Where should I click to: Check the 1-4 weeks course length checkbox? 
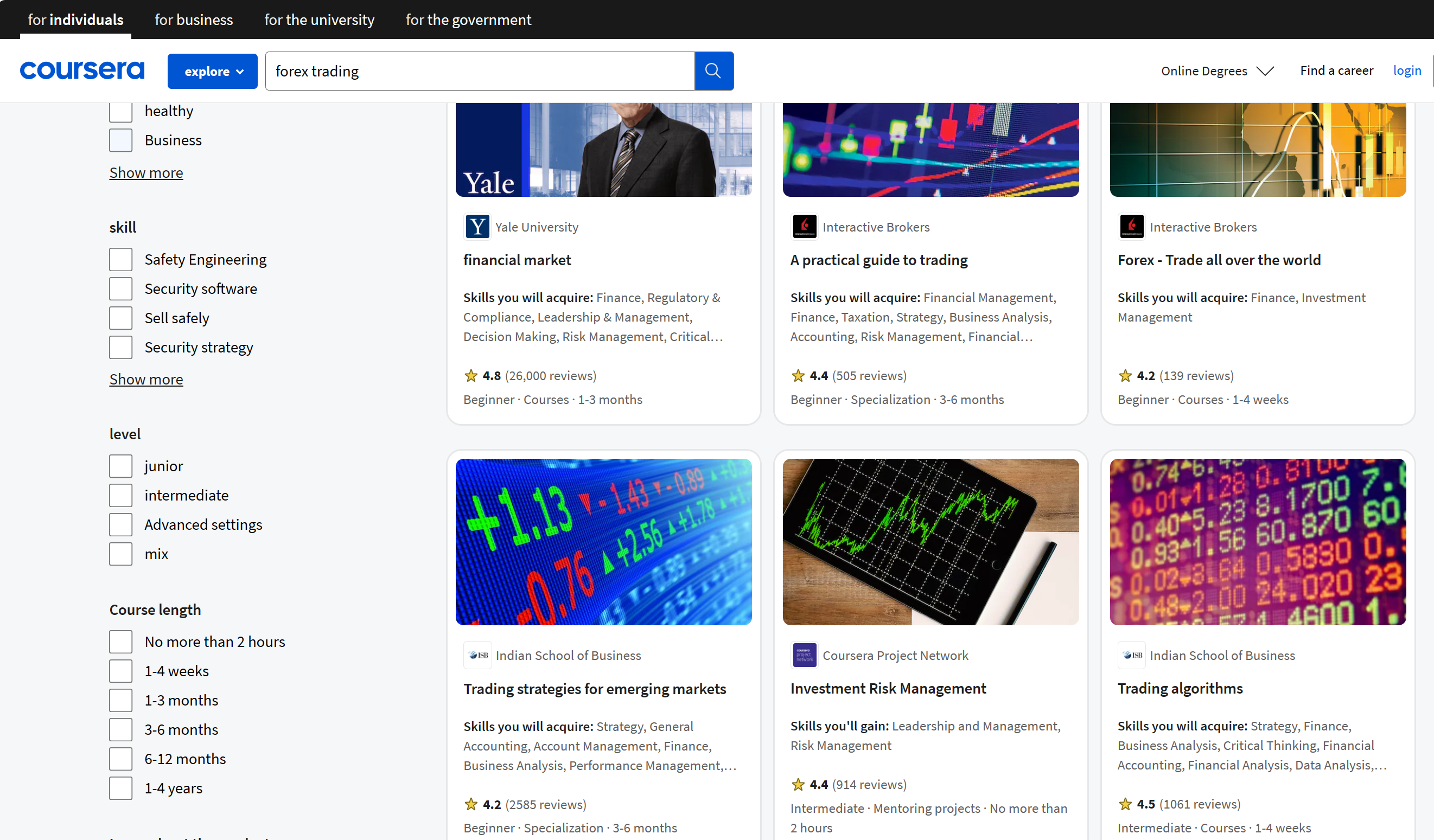point(121,670)
